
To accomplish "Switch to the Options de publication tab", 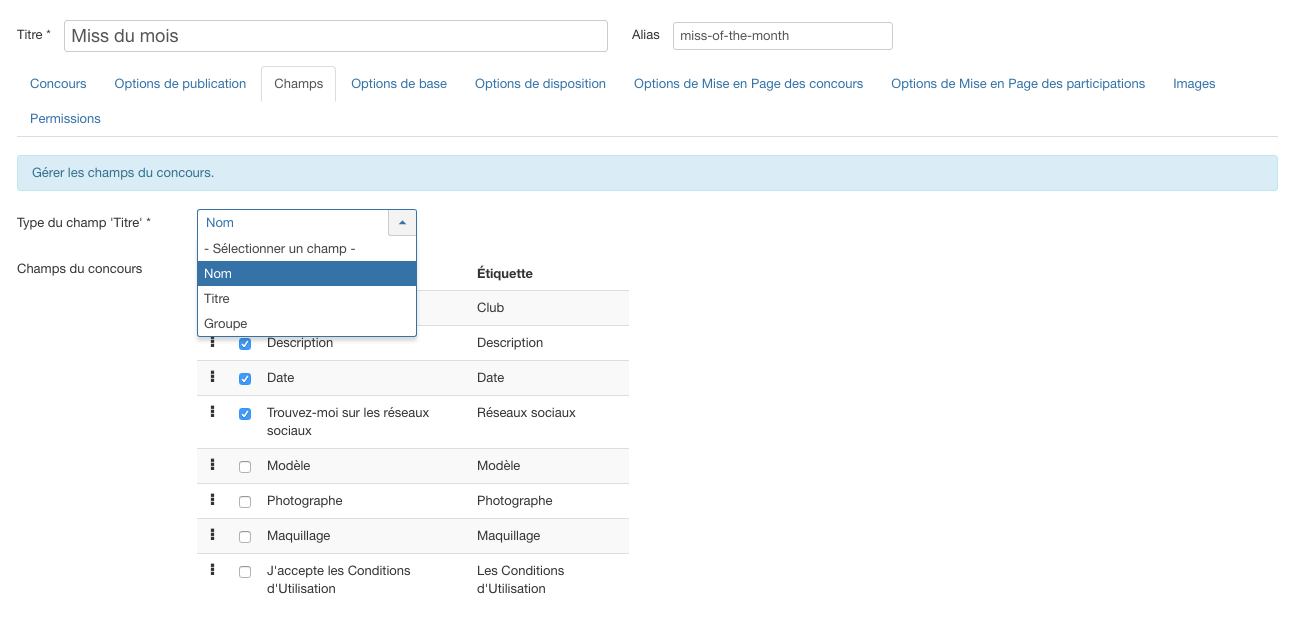I will point(180,84).
